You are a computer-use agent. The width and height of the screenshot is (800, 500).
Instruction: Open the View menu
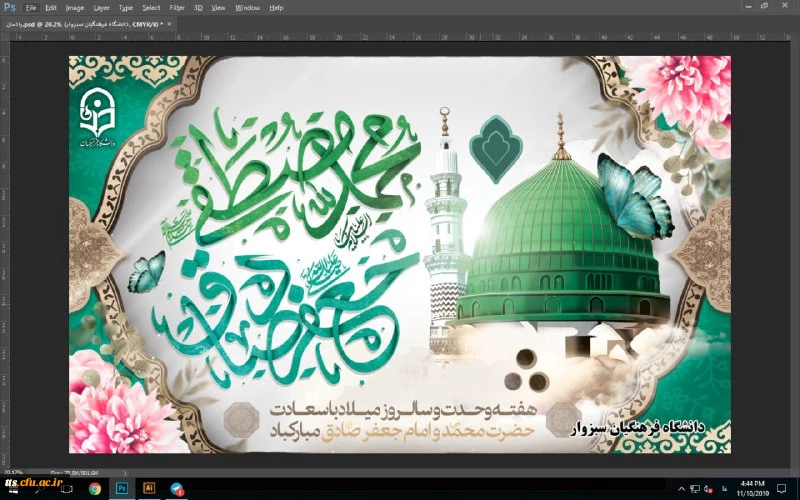219,7
